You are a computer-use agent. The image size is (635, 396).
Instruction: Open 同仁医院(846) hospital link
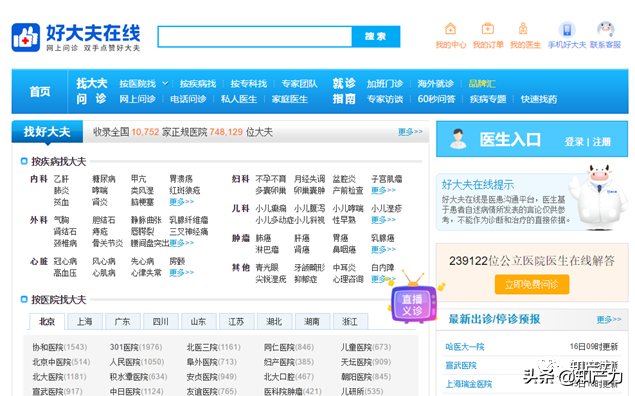(x=289, y=347)
